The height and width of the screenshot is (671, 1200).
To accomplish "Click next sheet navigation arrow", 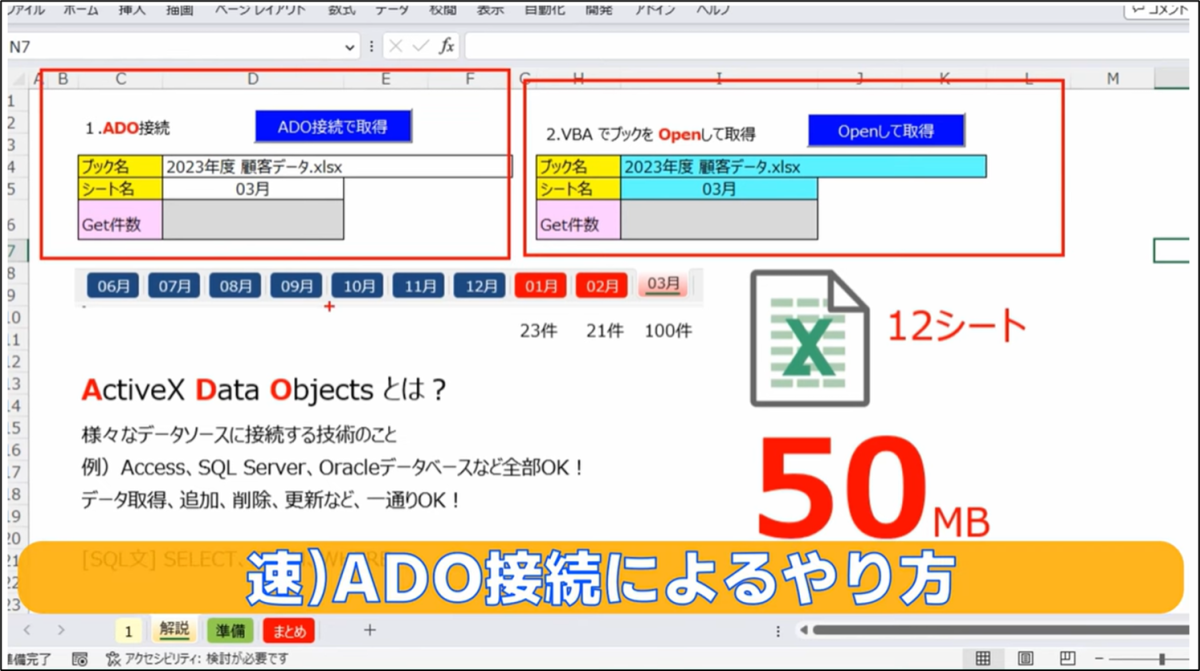I will 61,630.
